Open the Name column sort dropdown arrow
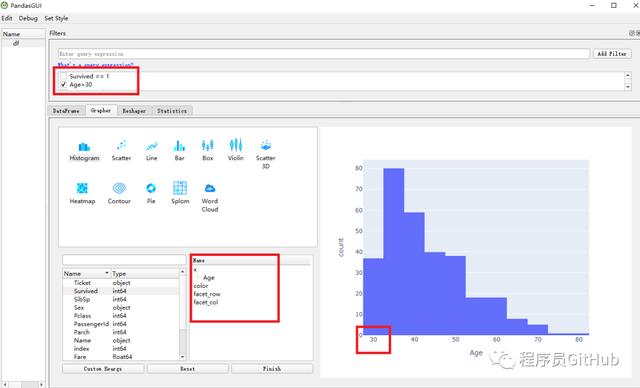 [x=107, y=273]
